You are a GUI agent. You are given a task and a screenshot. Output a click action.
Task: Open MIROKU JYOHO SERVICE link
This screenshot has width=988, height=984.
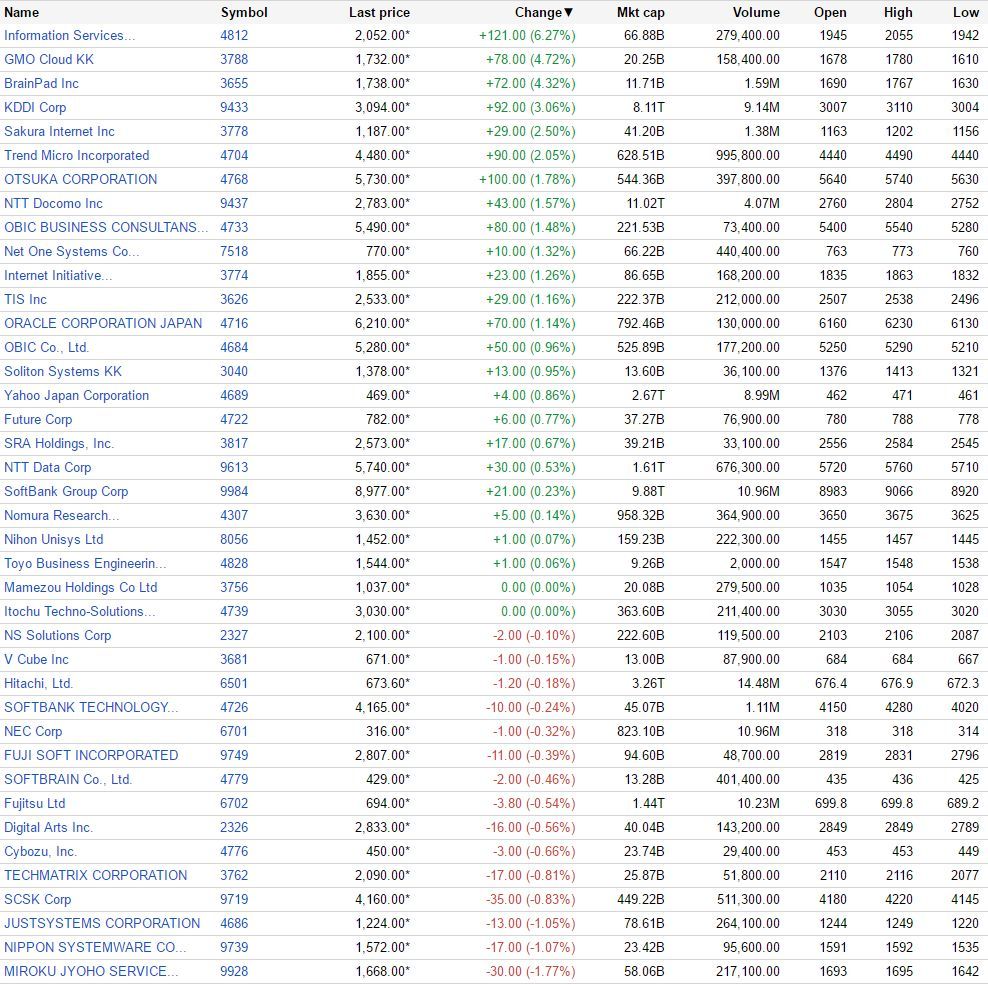[91, 971]
